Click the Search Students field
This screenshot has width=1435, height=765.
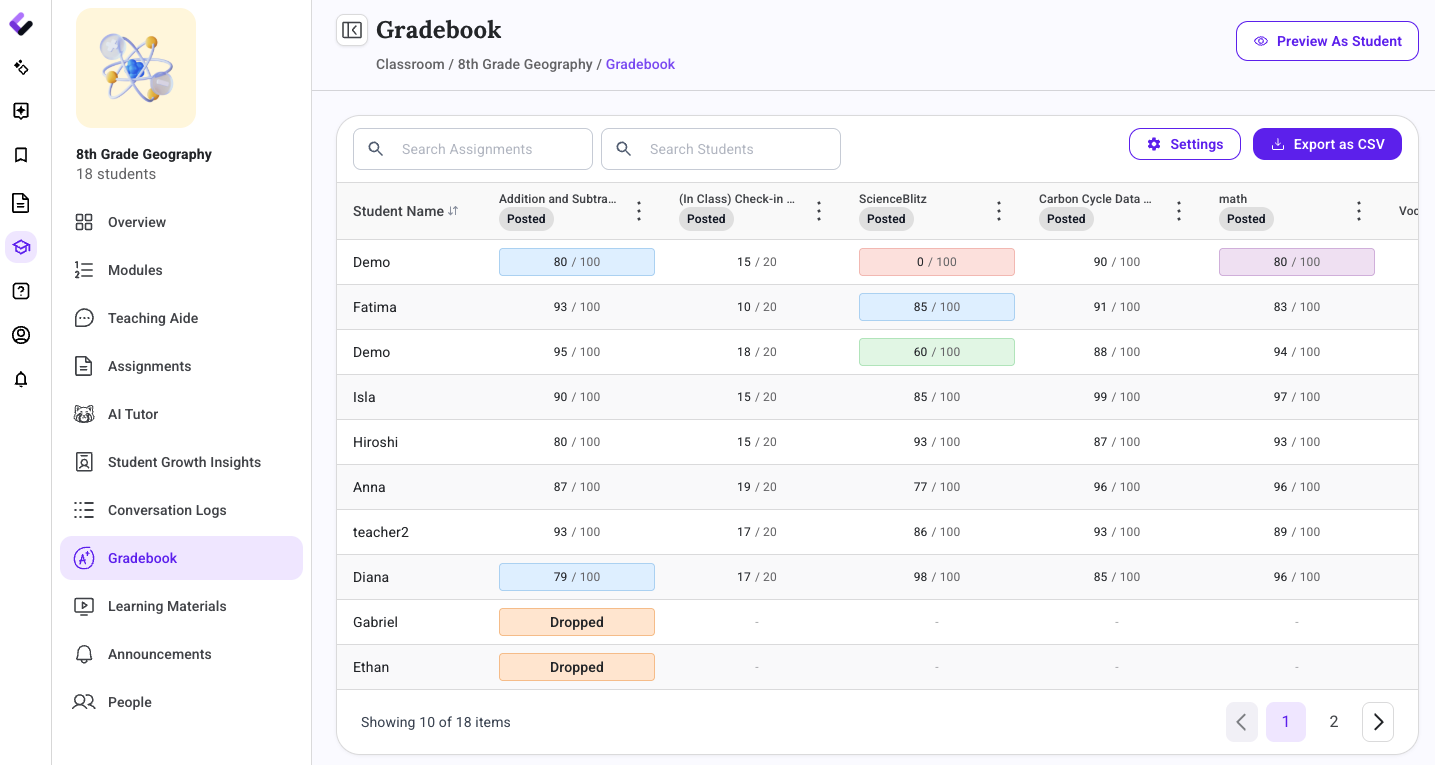[x=721, y=149]
